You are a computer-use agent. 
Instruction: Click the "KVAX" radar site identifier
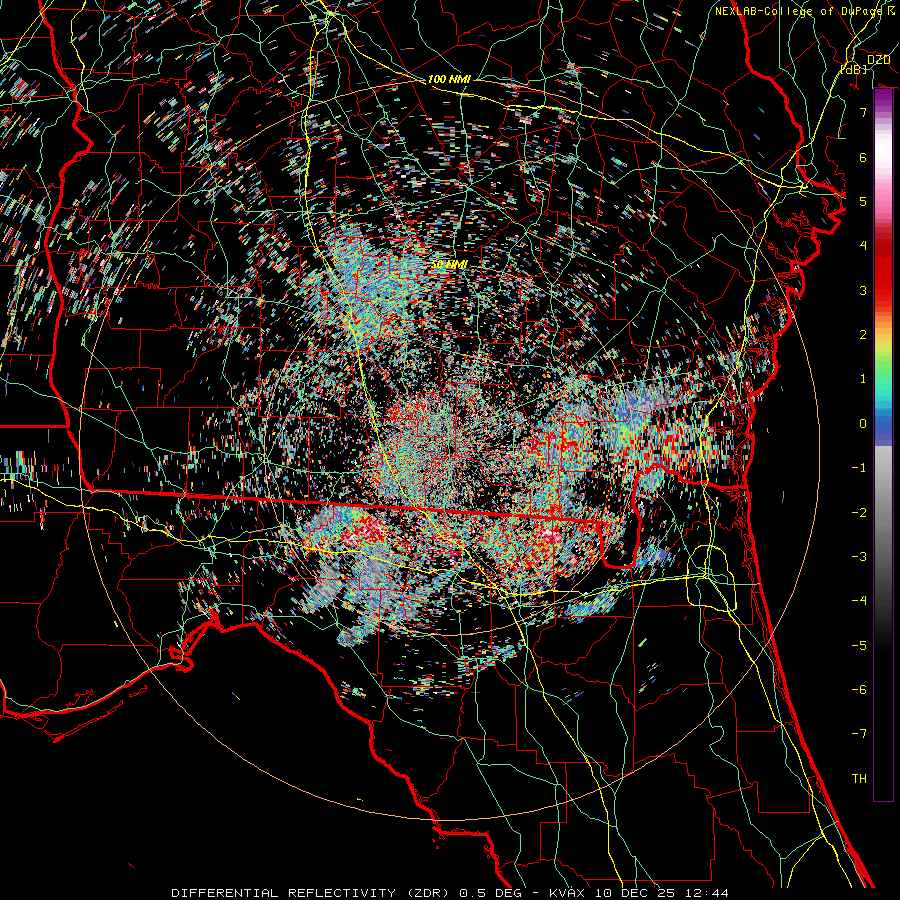click(569, 893)
